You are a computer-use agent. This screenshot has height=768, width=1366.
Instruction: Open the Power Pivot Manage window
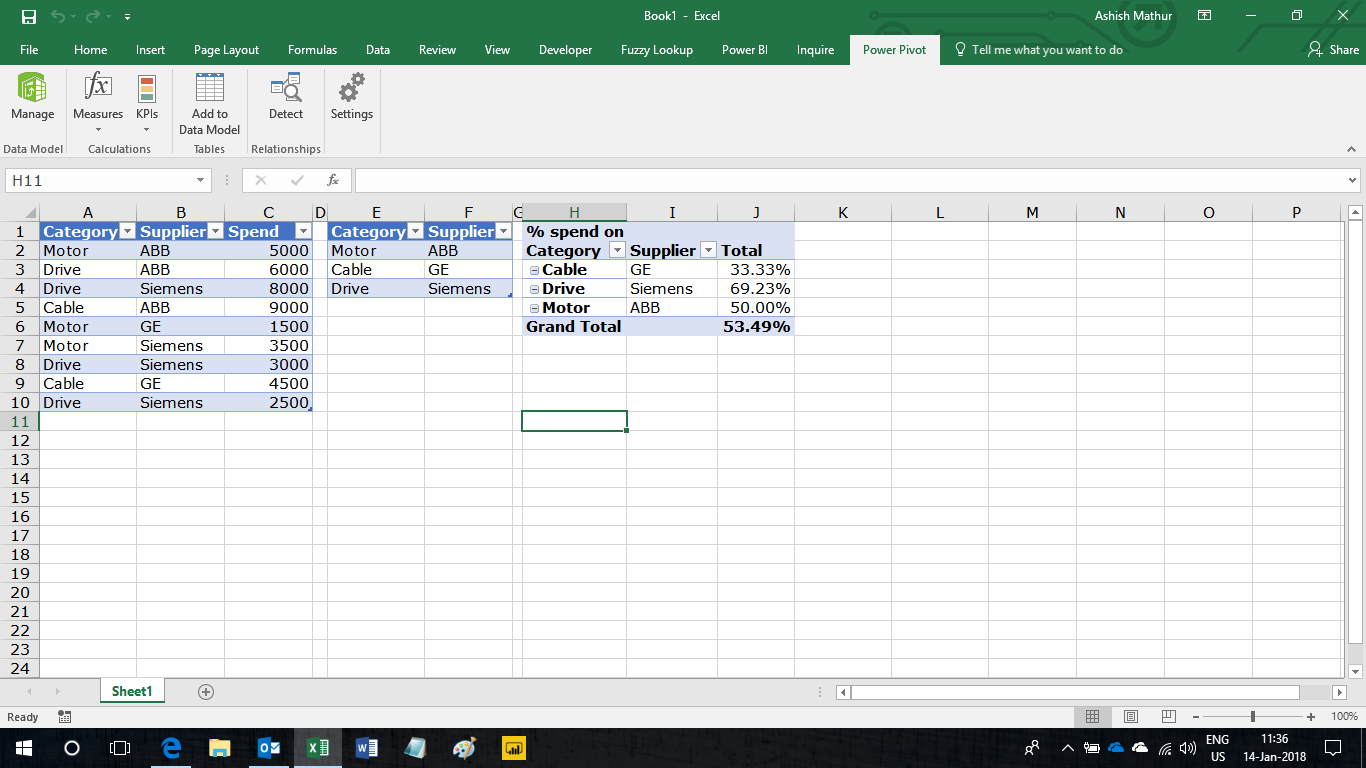32,98
